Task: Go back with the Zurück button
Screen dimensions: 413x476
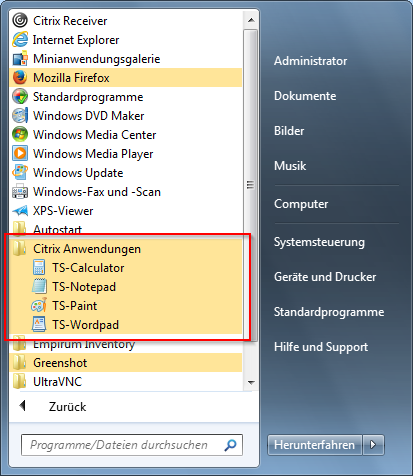Action: coord(53,406)
